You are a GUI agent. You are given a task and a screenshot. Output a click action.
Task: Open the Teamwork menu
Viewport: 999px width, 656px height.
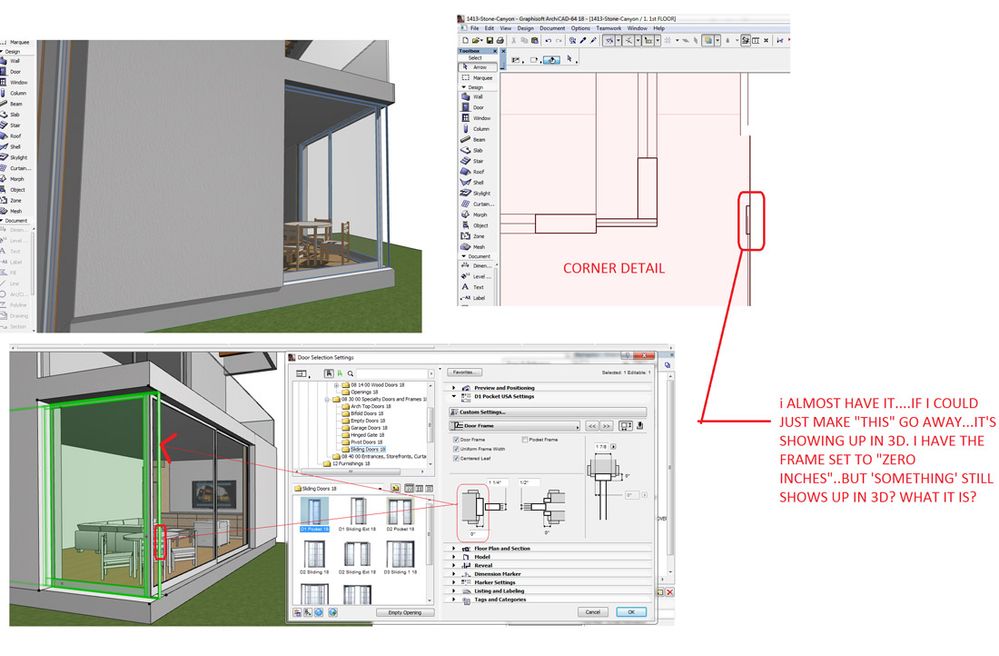point(609,28)
